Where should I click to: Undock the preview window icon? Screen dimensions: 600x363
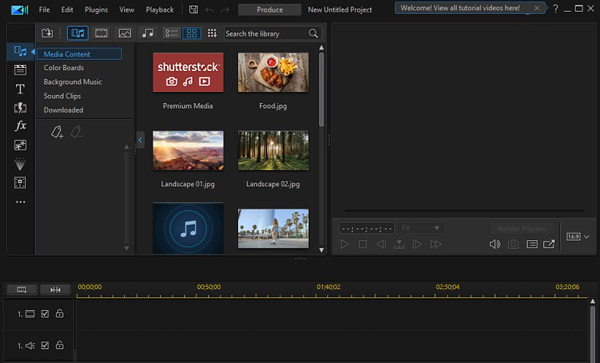(x=549, y=244)
